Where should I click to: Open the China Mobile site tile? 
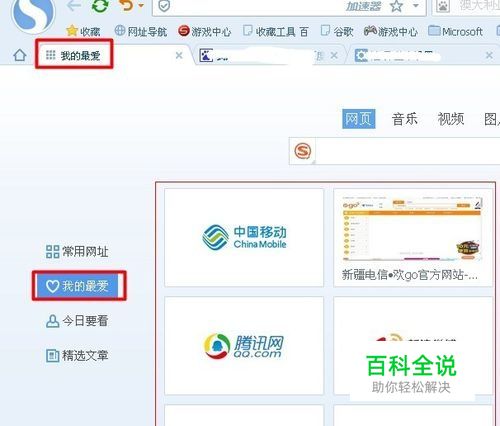(244, 237)
